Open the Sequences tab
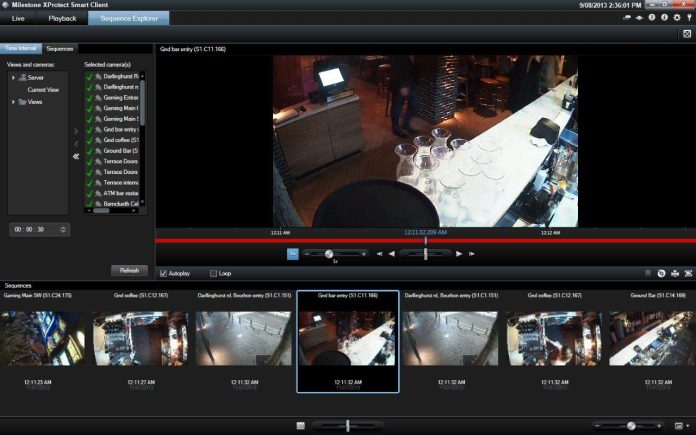The height and width of the screenshot is (435, 696). click(x=59, y=48)
